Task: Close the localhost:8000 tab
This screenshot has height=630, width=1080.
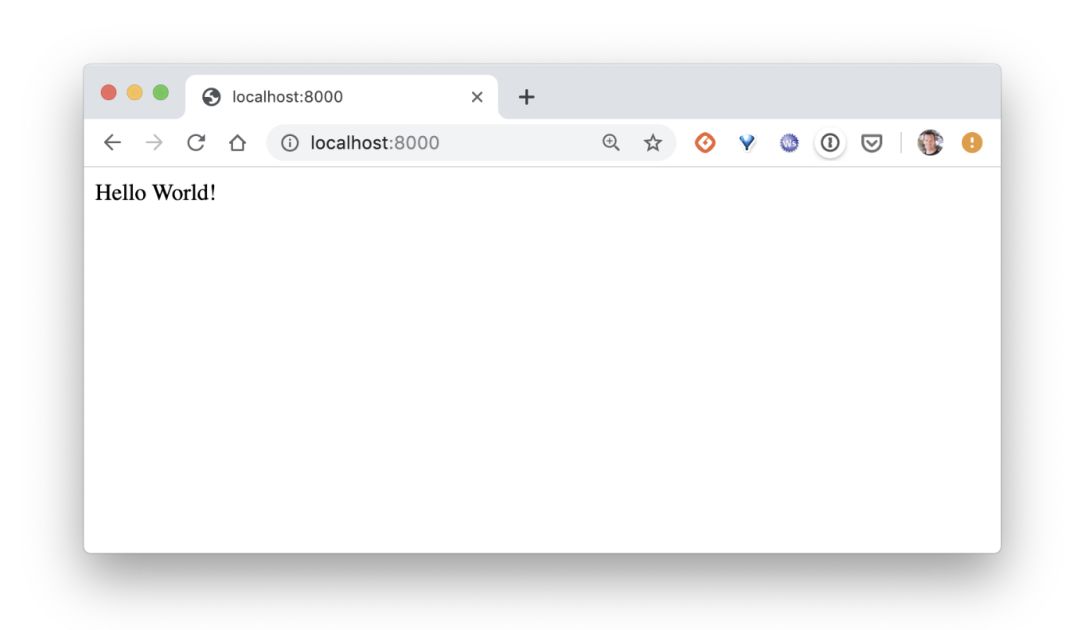Action: 477,97
